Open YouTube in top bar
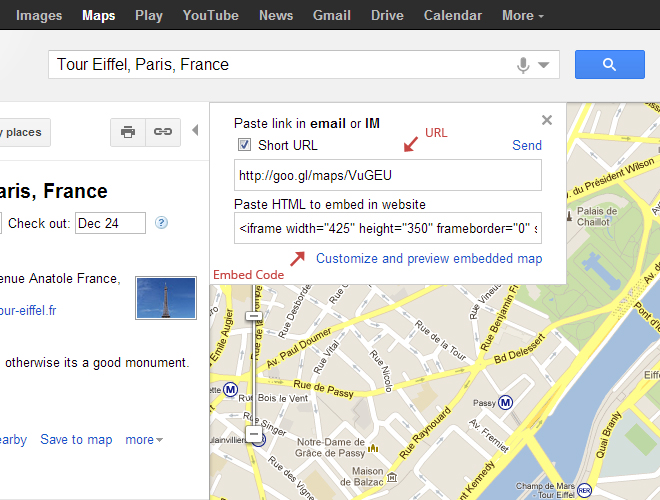Viewport: 660px width, 500px height. tap(210, 16)
